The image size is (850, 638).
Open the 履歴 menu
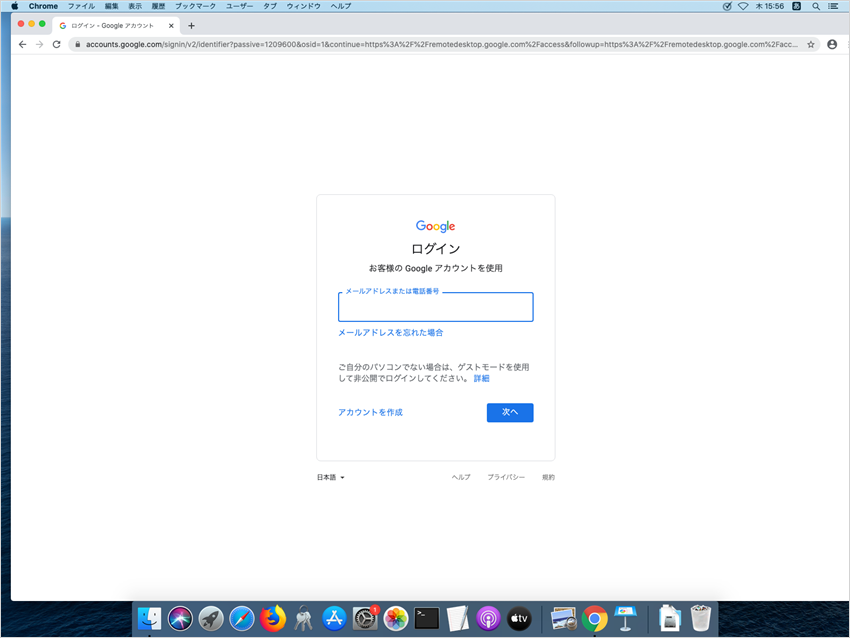[x=158, y=6]
